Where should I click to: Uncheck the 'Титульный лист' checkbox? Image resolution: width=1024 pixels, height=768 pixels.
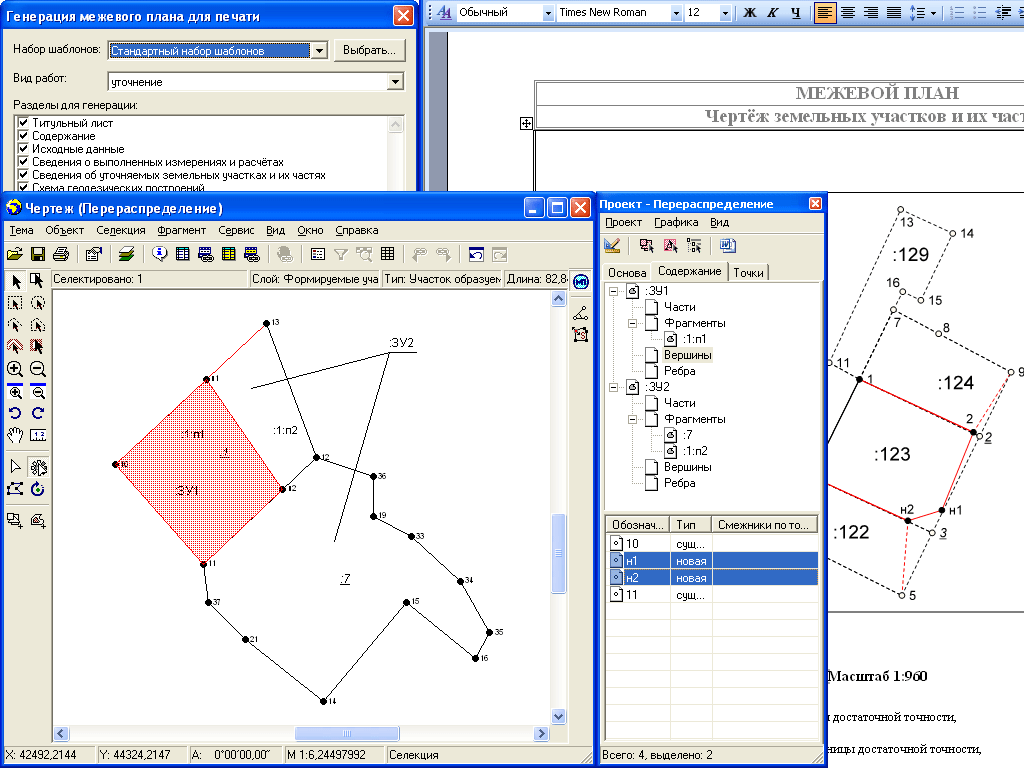(22, 123)
